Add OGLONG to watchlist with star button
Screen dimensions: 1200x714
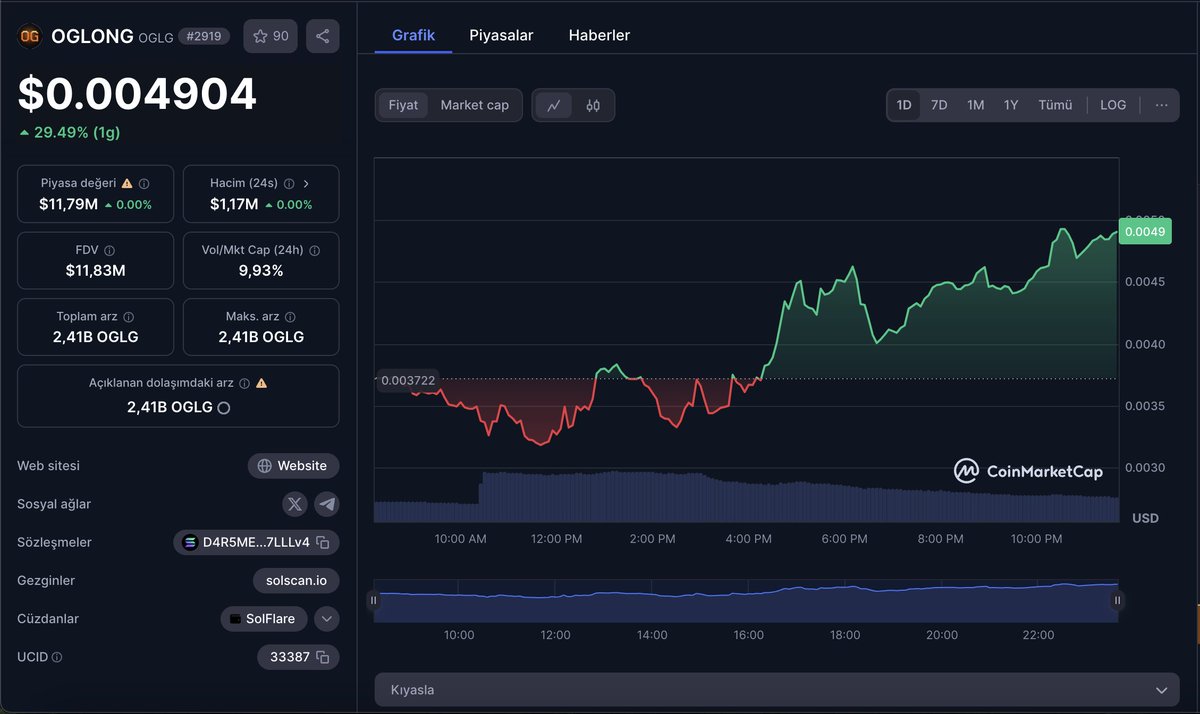point(270,36)
